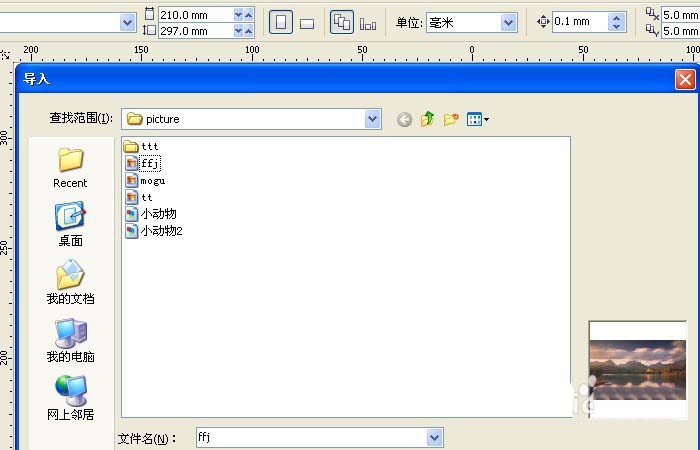Open 我的文档 shortcut
This screenshot has height=450, width=700.
(x=70, y=282)
